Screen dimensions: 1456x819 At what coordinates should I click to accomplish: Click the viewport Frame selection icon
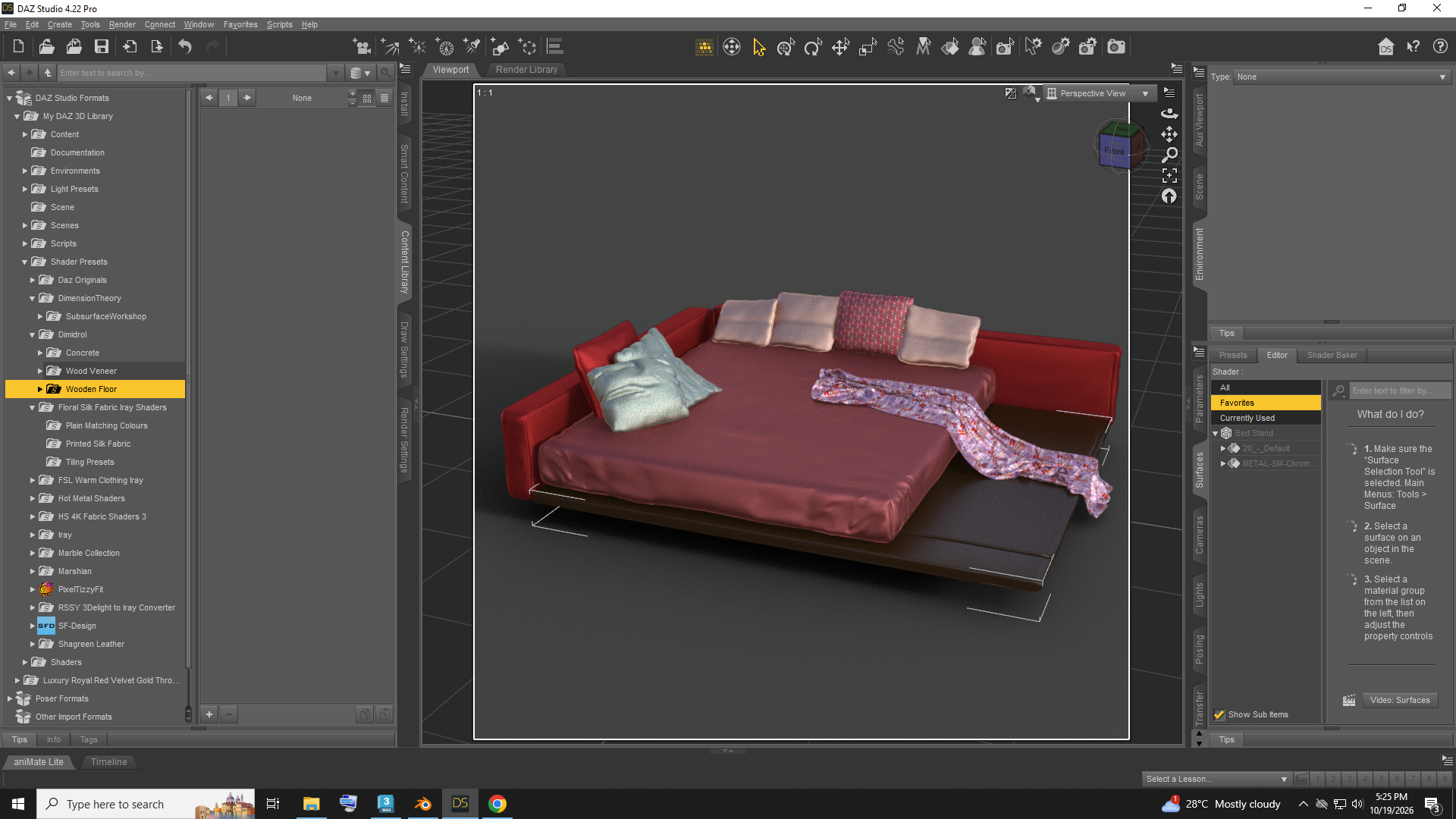tap(1169, 175)
